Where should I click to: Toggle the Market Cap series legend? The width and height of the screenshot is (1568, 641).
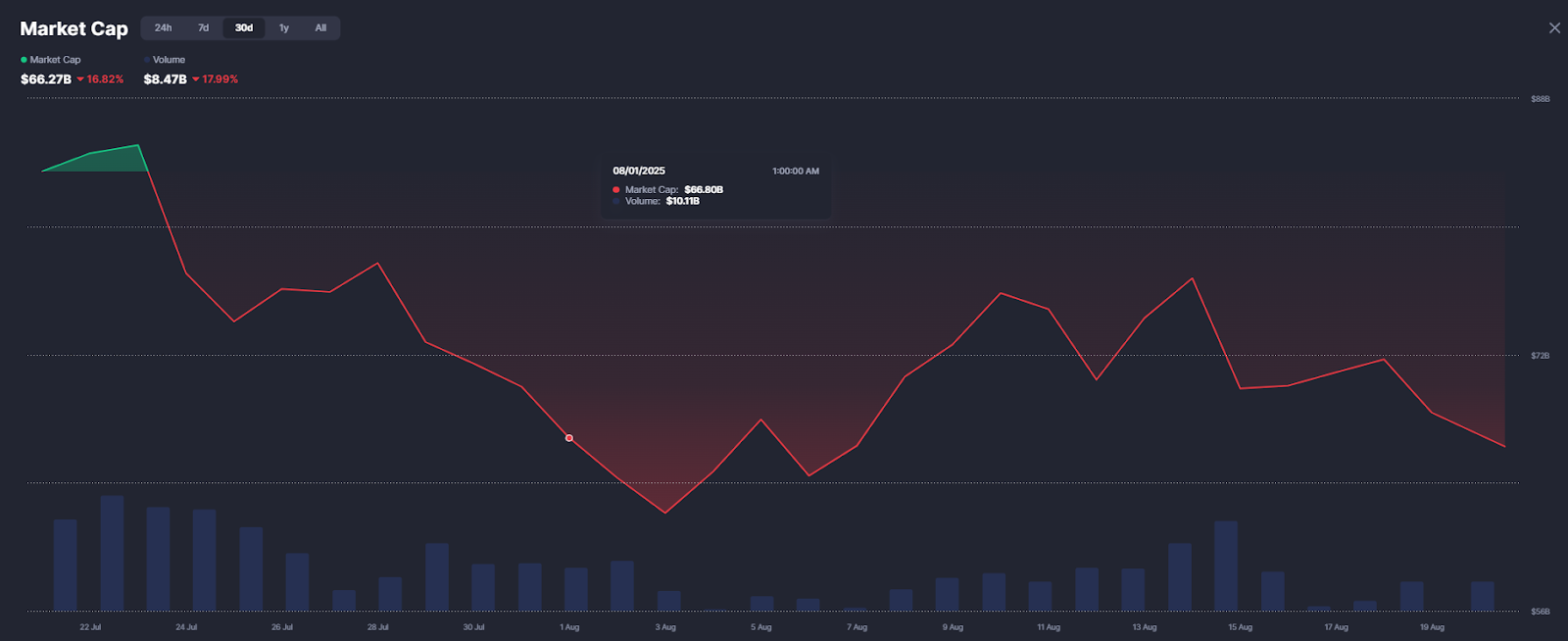55,60
